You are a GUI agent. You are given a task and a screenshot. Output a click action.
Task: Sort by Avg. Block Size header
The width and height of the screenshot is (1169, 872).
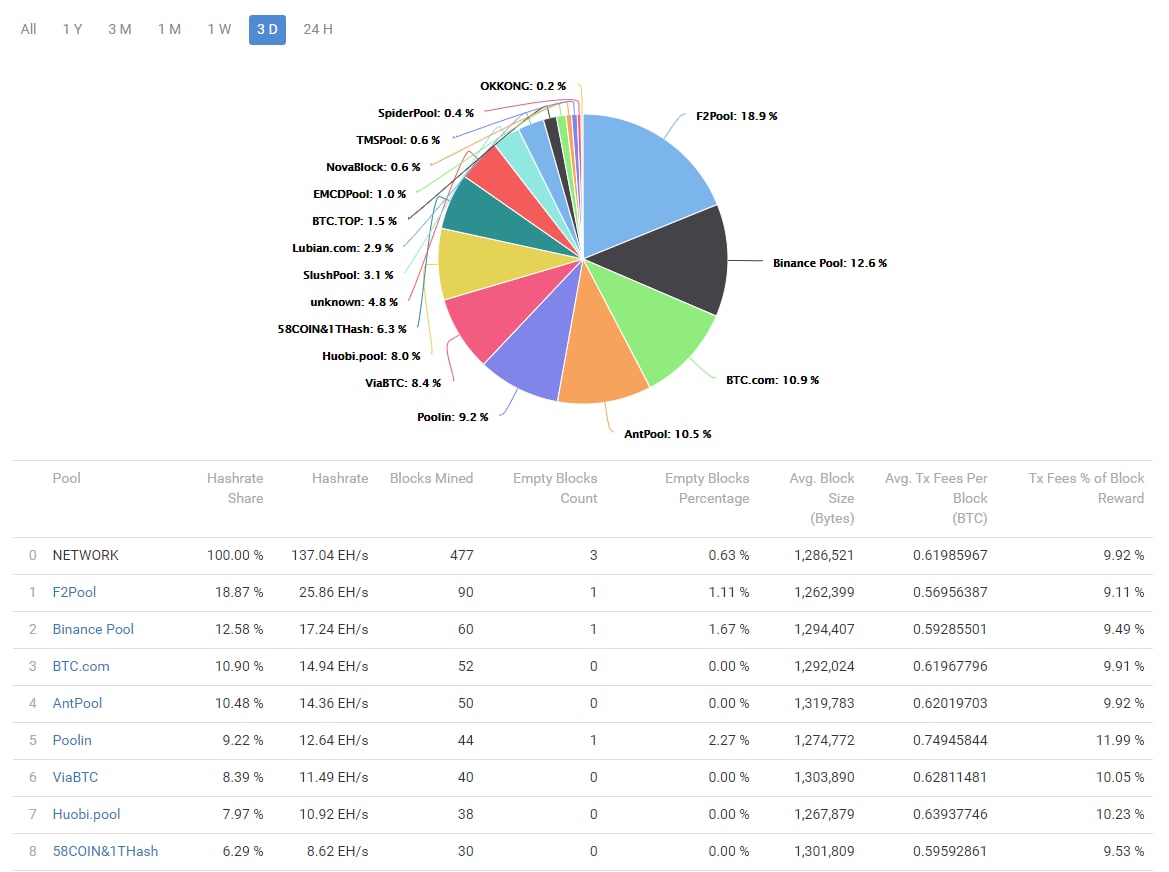coord(822,499)
